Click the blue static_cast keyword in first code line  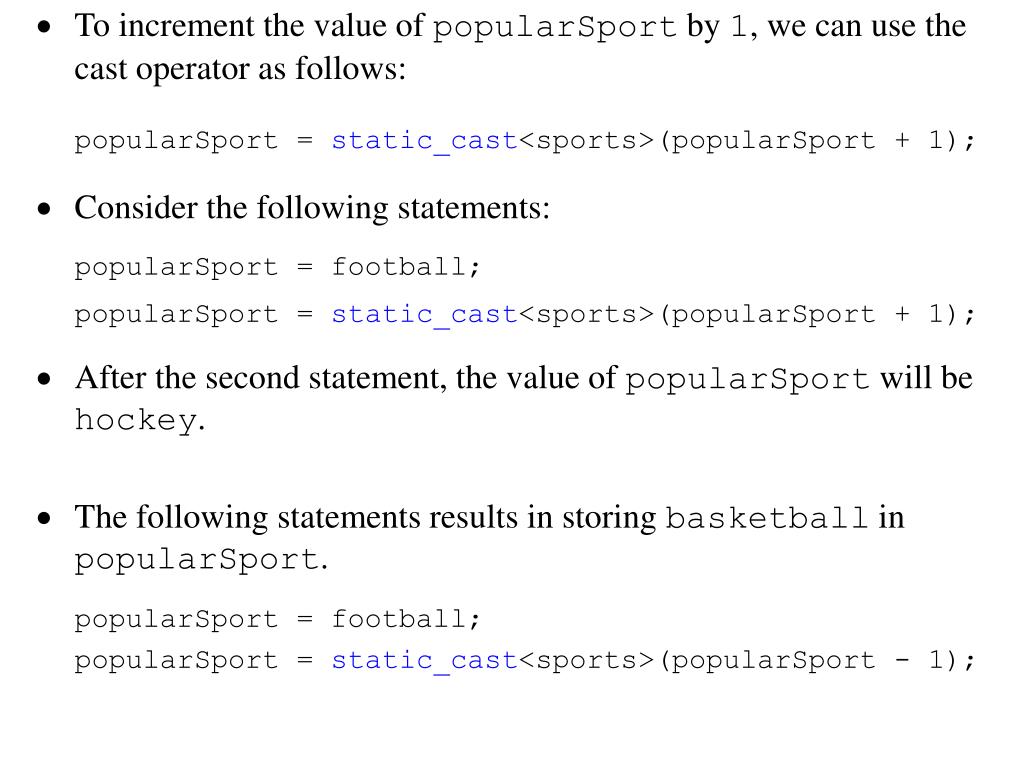tap(424, 141)
